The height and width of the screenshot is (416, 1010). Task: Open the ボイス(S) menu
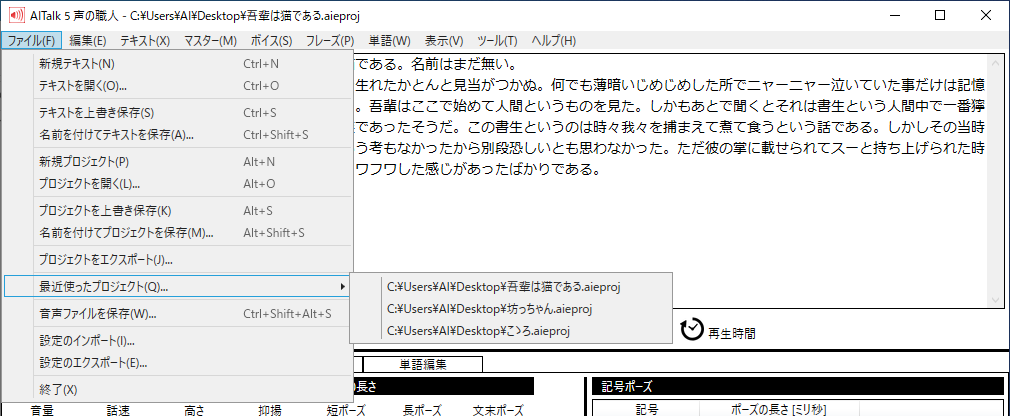(x=271, y=41)
